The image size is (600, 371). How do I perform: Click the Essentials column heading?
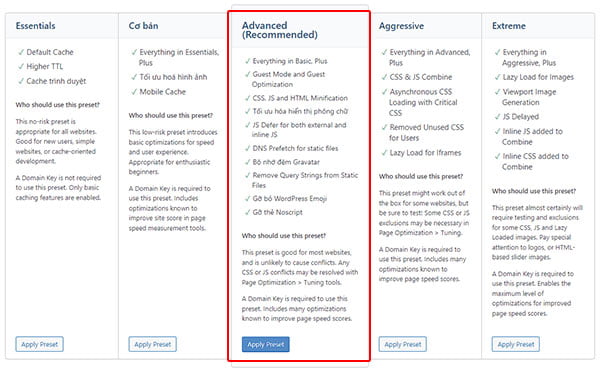[x=36, y=26]
